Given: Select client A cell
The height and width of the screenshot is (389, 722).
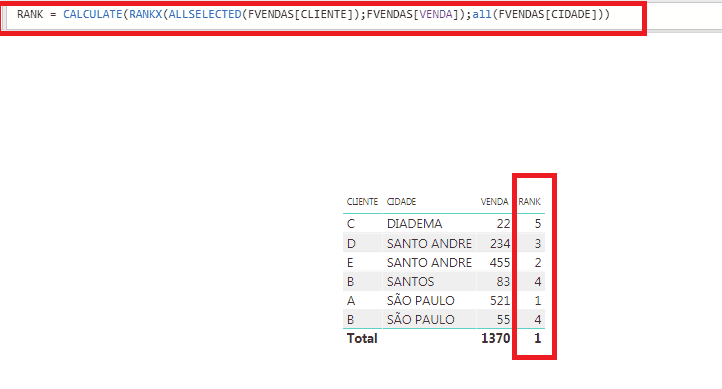Looking at the screenshot, I should [351, 301].
